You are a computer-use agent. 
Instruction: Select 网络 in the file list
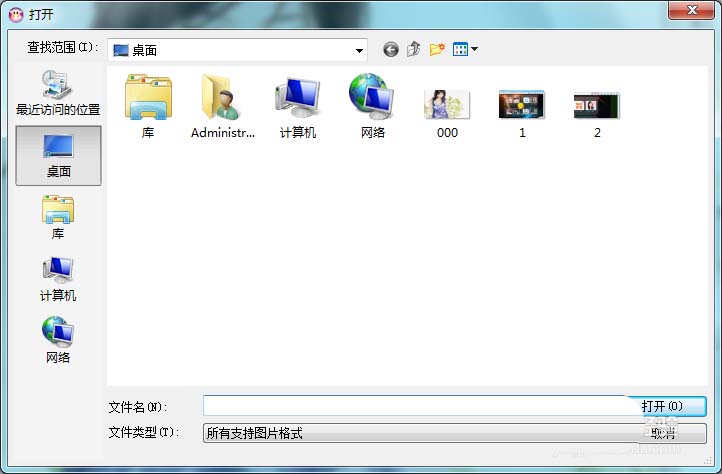pyautogui.click(x=373, y=106)
